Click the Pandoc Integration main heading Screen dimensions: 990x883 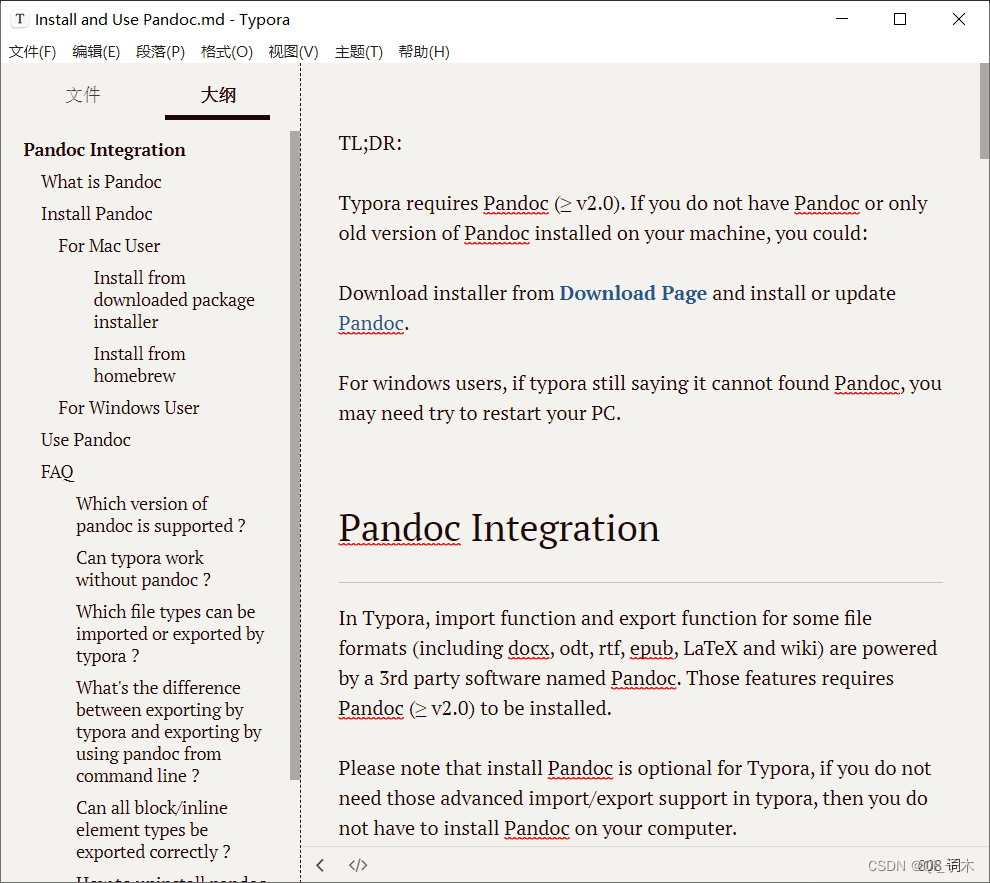tap(499, 528)
